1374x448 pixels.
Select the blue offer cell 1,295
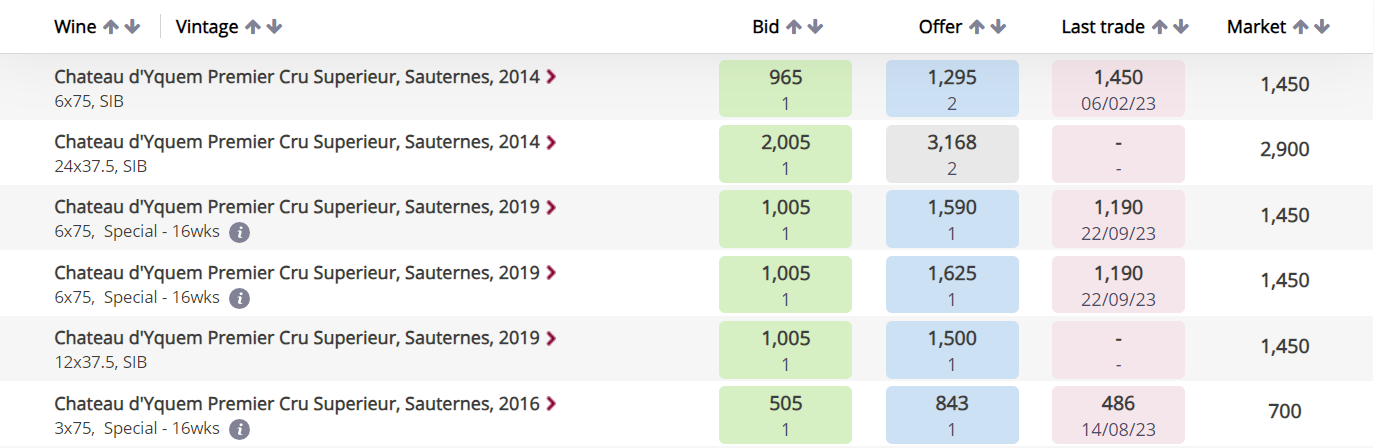pyautogui.click(x=952, y=88)
